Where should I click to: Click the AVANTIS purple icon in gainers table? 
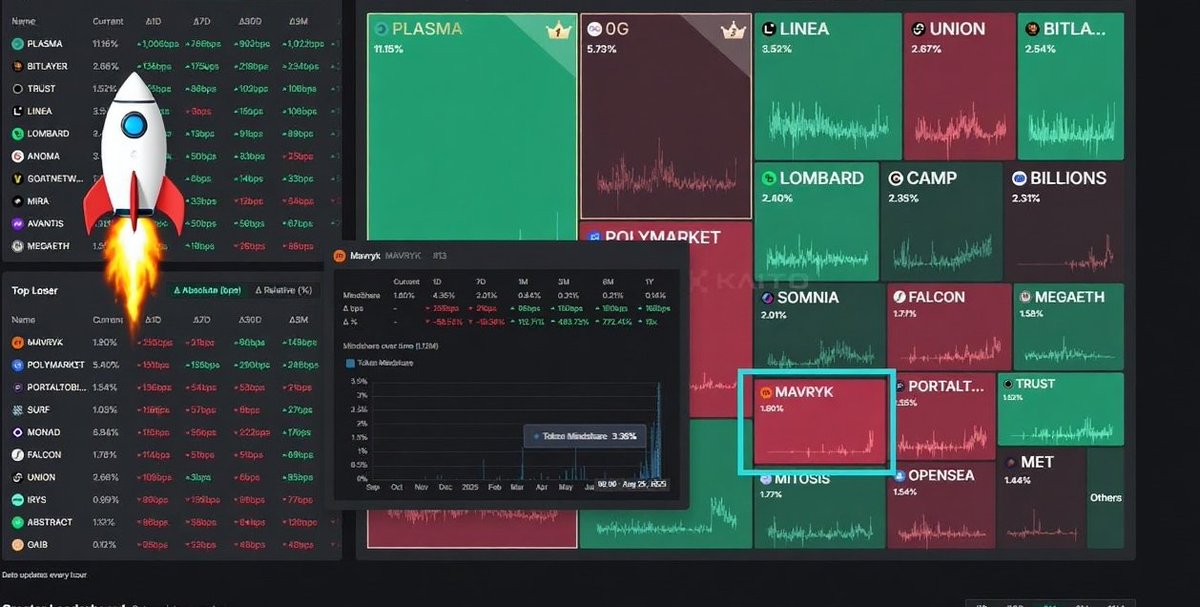tap(17, 224)
